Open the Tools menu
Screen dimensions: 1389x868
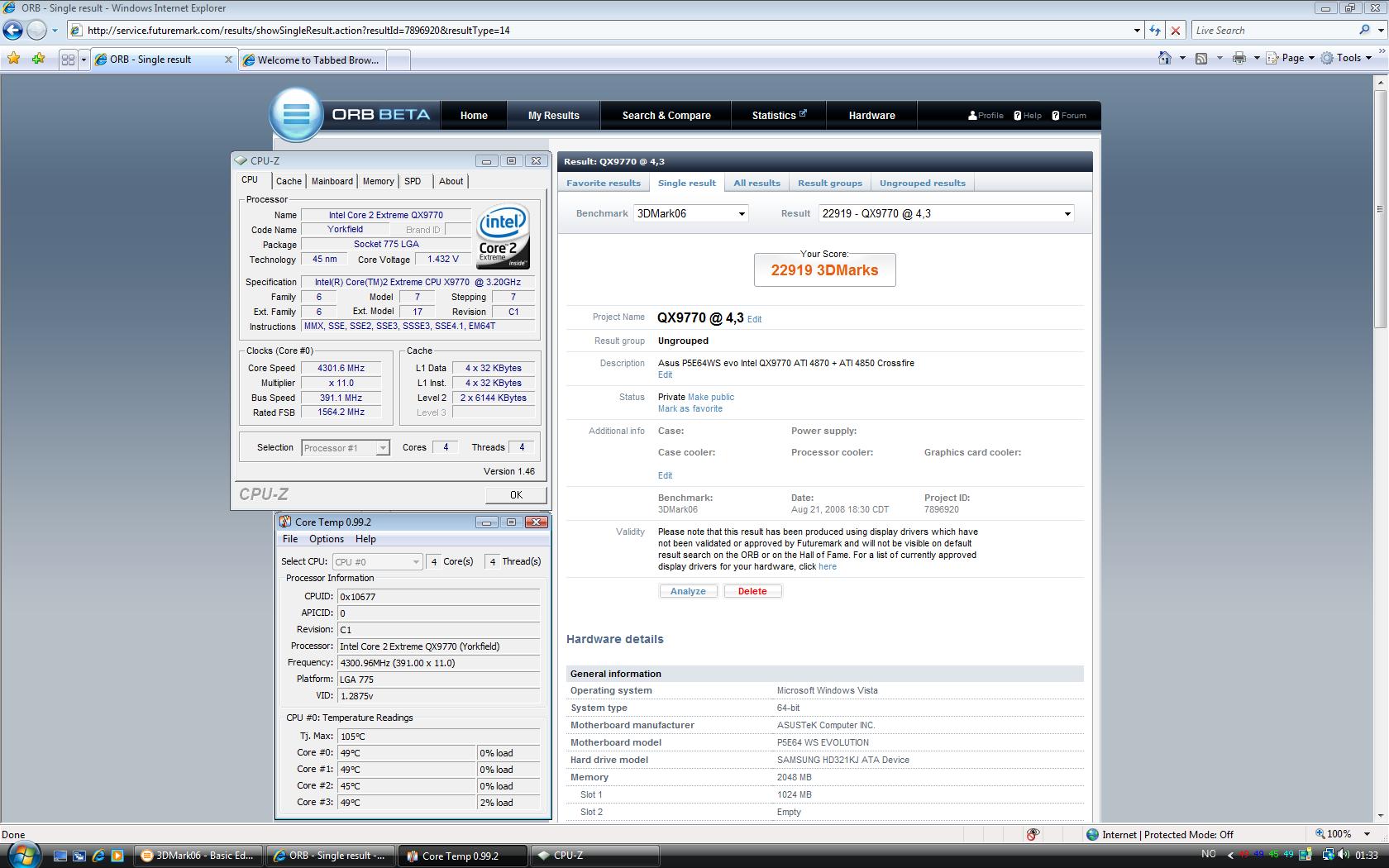pyautogui.click(x=1346, y=58)
